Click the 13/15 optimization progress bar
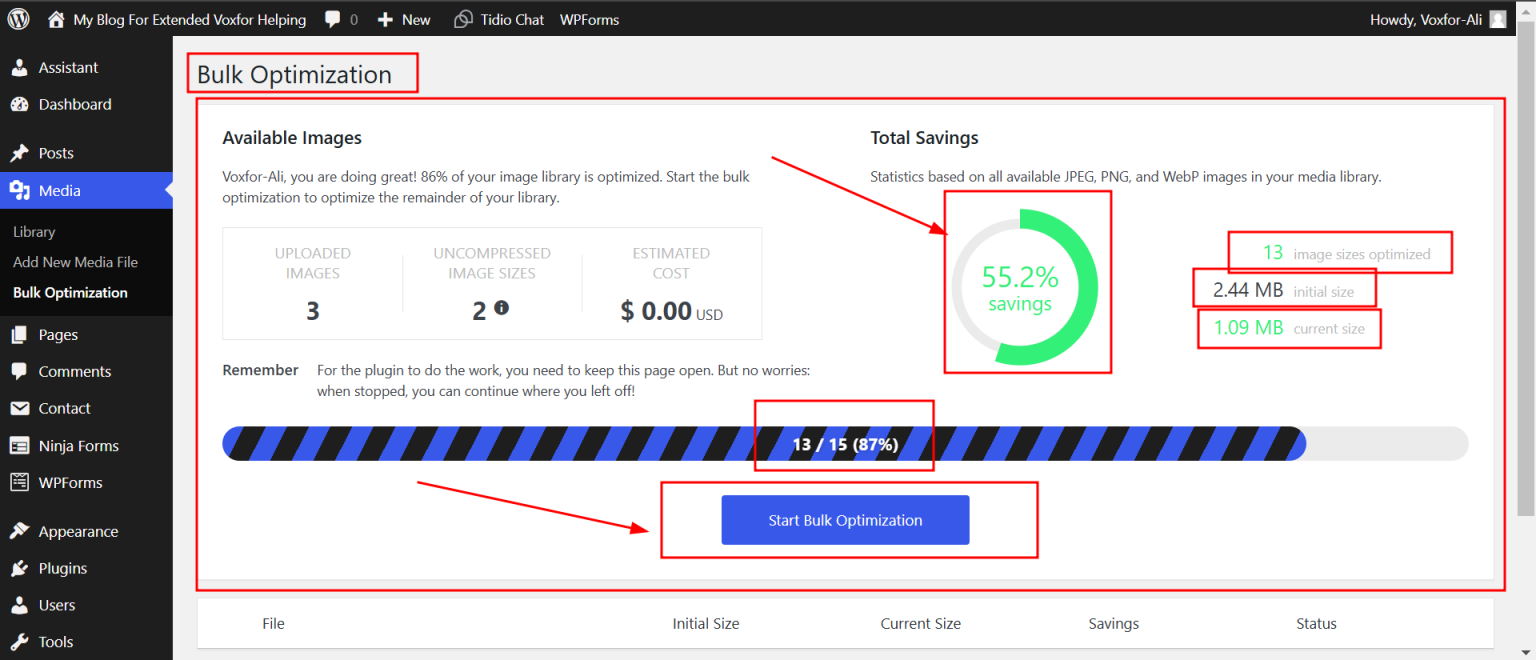 tap(843, 444)
